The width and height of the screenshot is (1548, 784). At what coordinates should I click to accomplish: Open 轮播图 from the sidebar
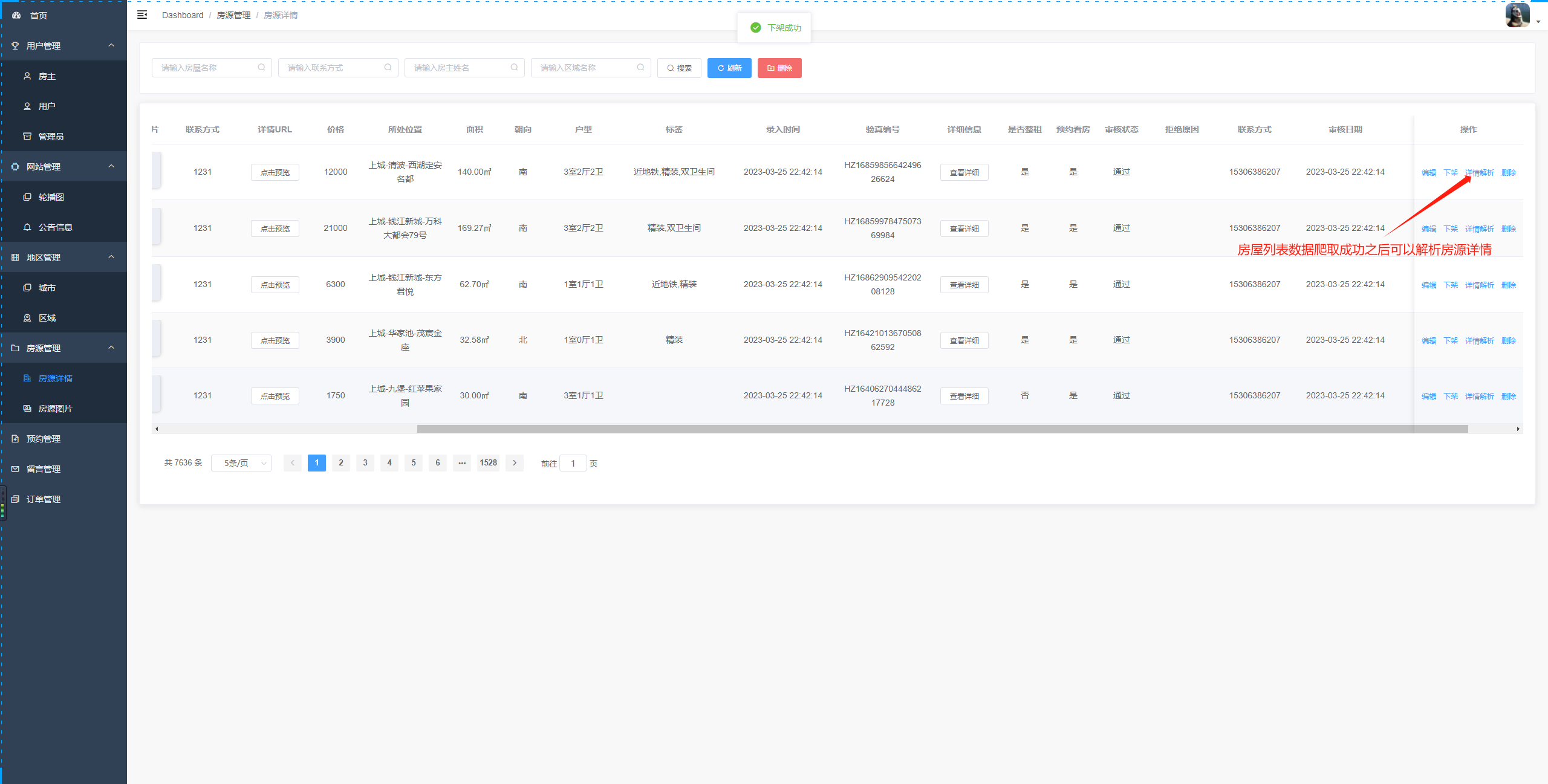[x=51, y=197]
